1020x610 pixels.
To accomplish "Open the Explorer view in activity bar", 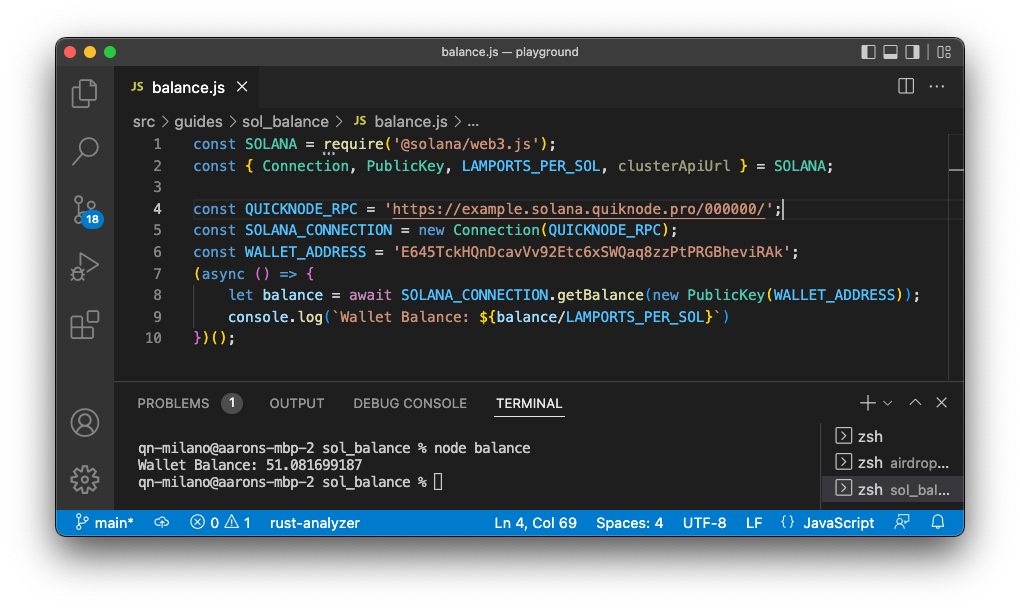I will pos(85,93).
